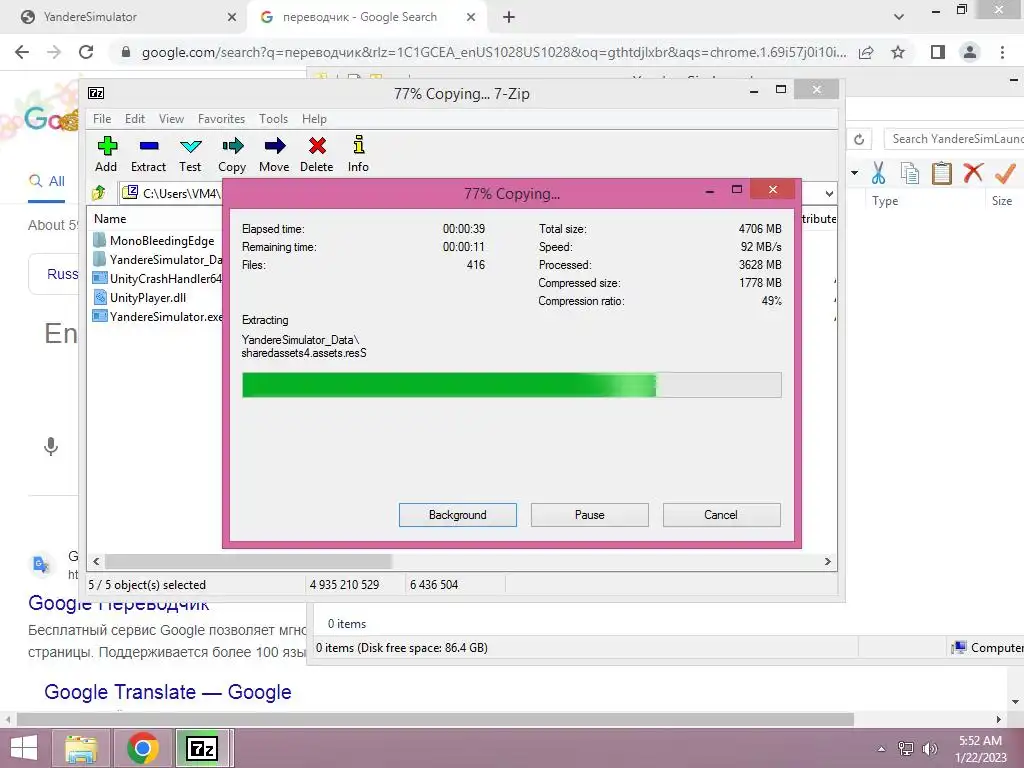Open Chrome profile avatar

(x=970, y=52)
